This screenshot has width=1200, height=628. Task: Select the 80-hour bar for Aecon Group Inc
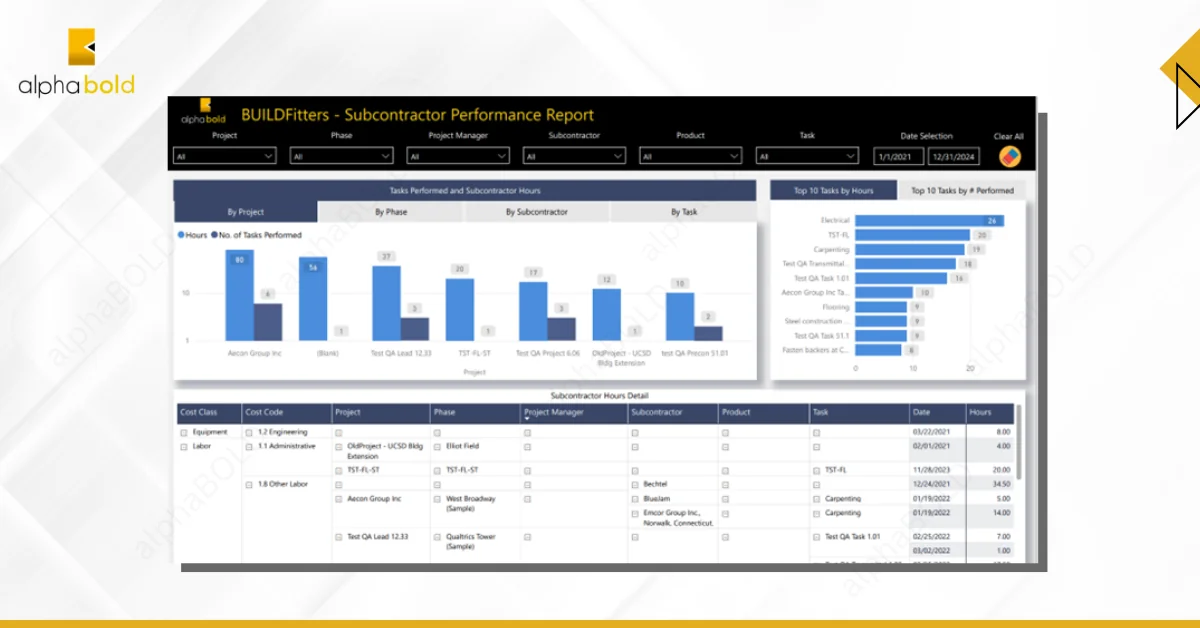pos(239,295)
